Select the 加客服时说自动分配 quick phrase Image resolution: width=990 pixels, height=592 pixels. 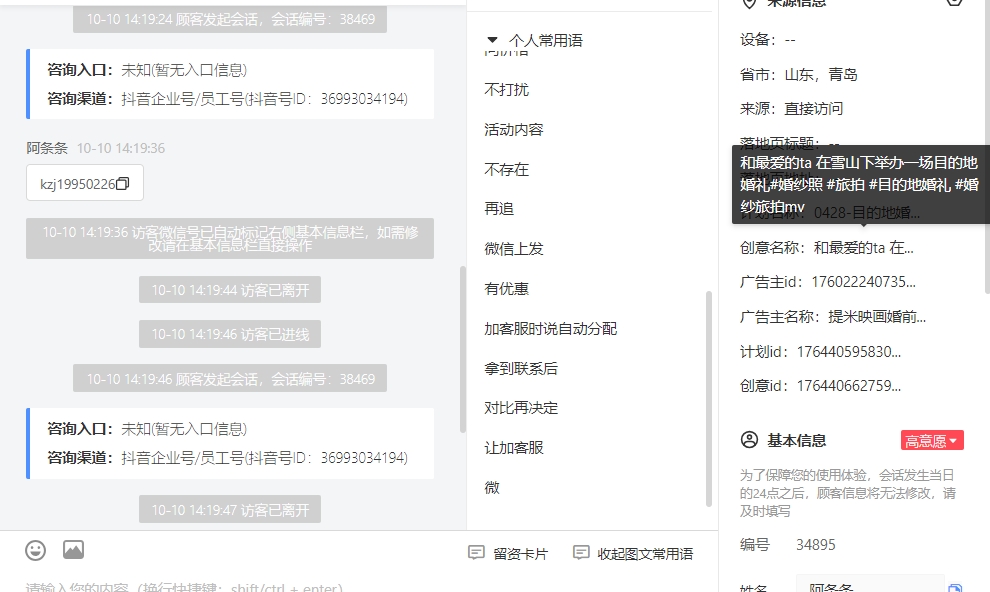click(x=551, y=328)
